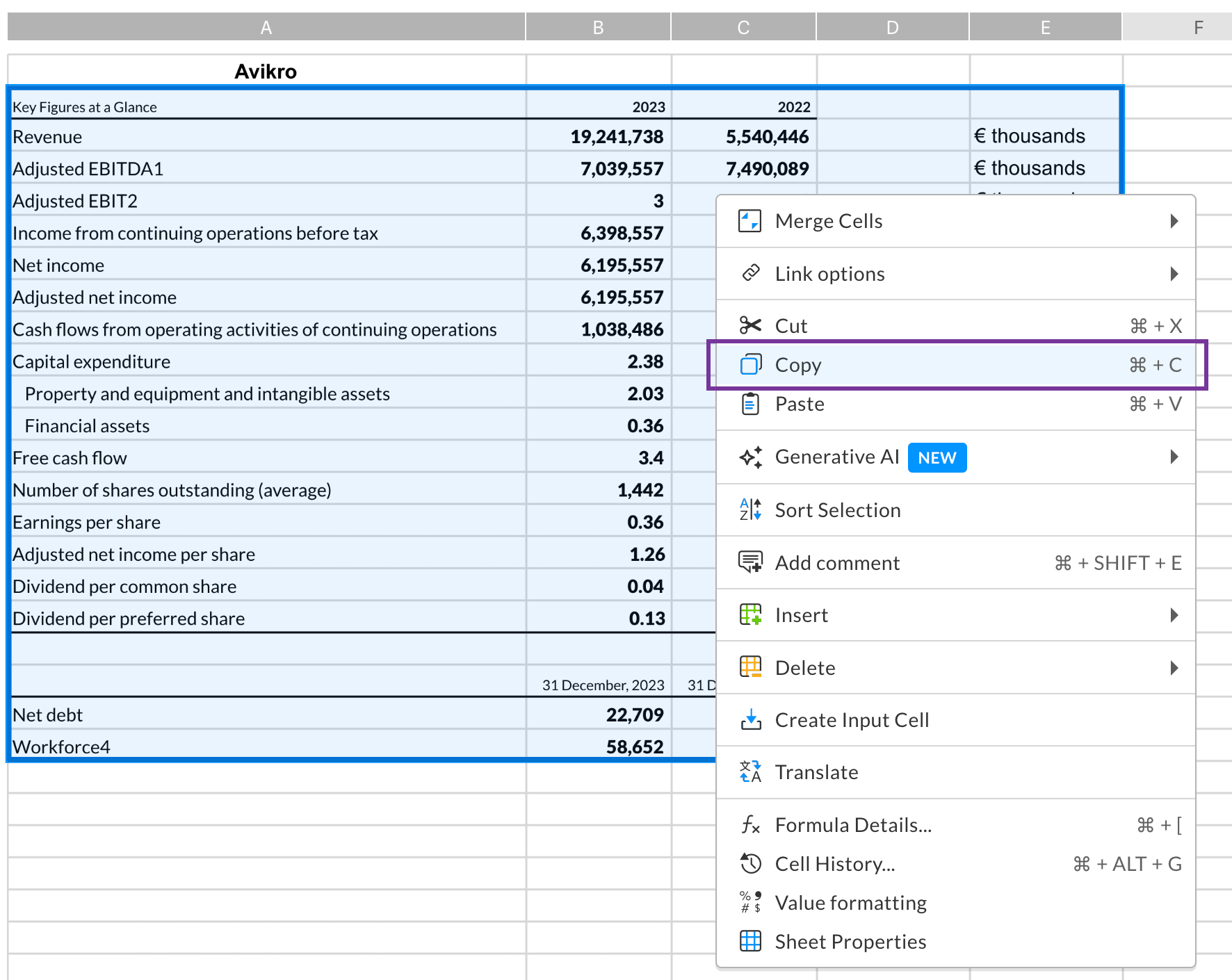Click the Net debt value 22,709
This screenshot has width=1232, height=980.
pyautogui.click(x=599, y=714)
